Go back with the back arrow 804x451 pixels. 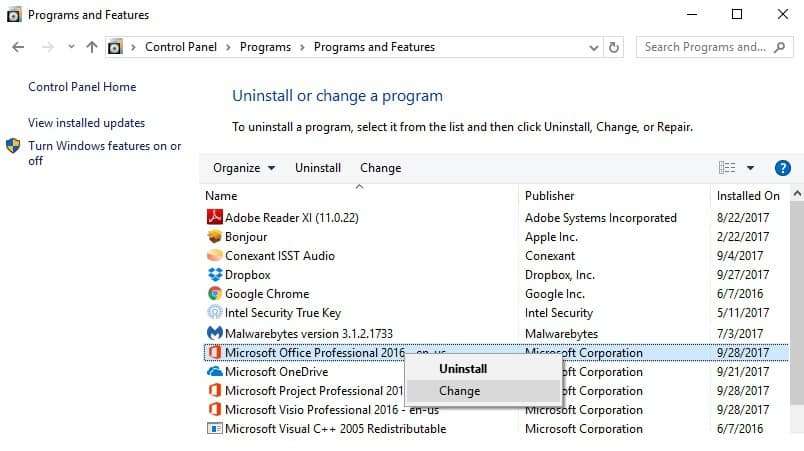tap(18, 47)
